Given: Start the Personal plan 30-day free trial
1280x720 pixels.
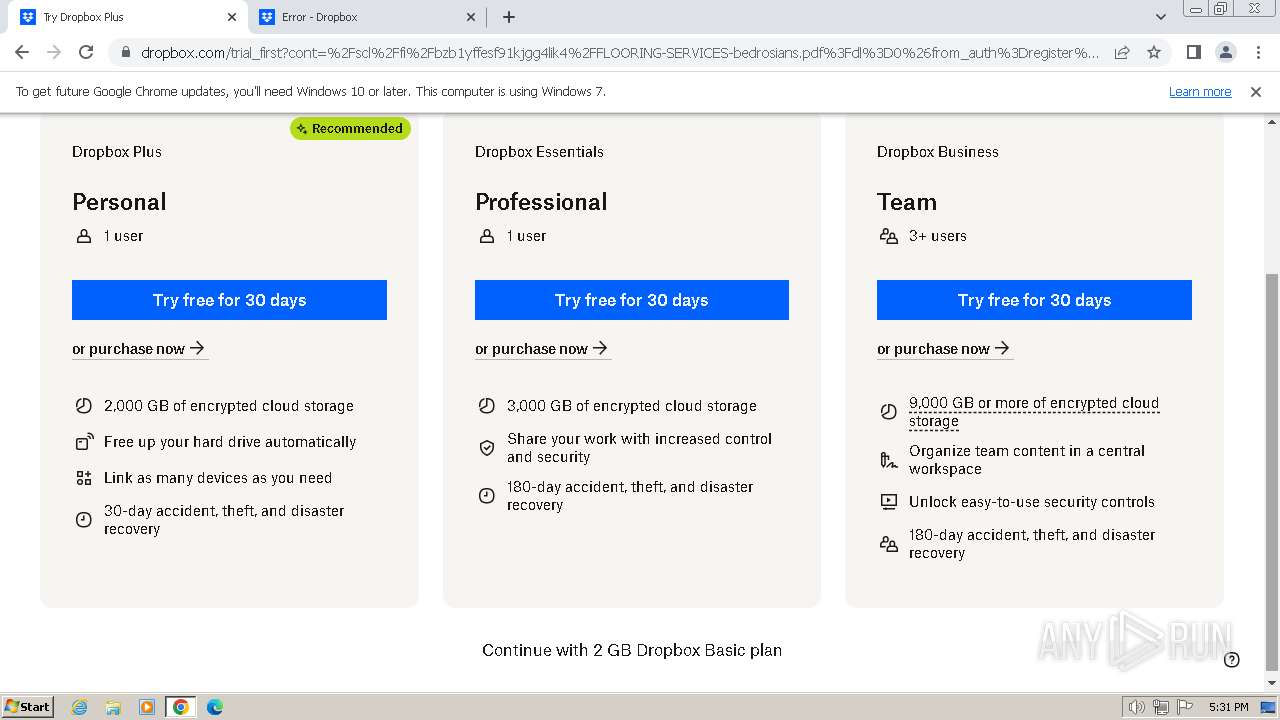Looking at the screenshot, I should (x=229, y=300).
